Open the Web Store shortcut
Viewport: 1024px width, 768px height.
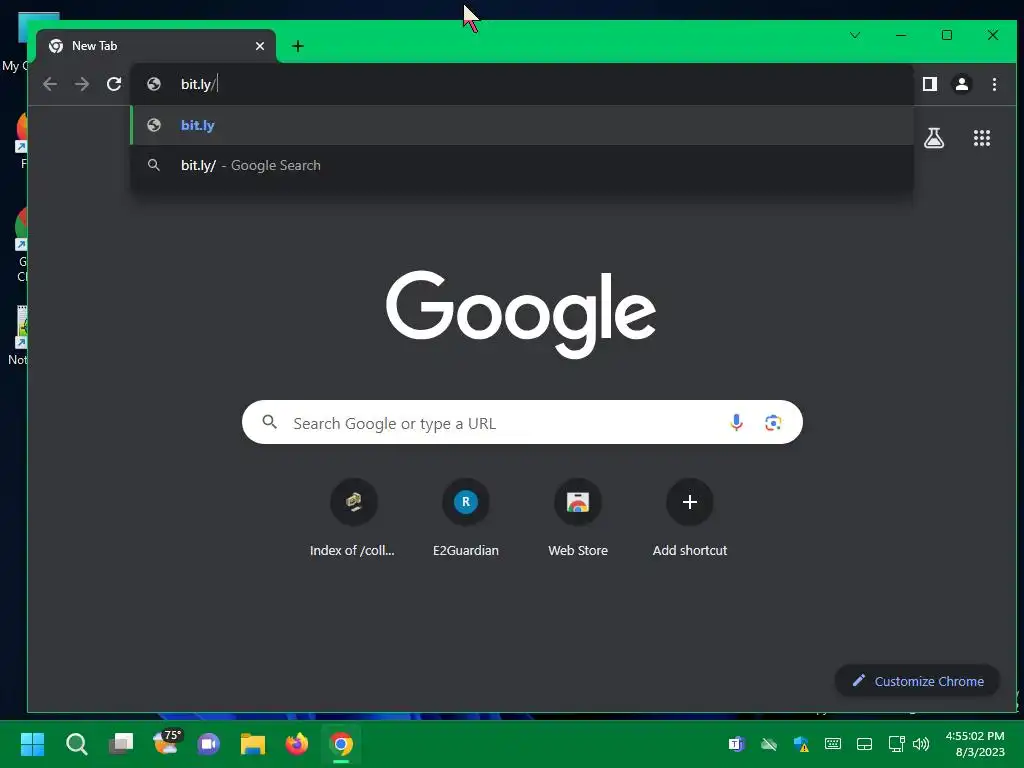point(578,518)
